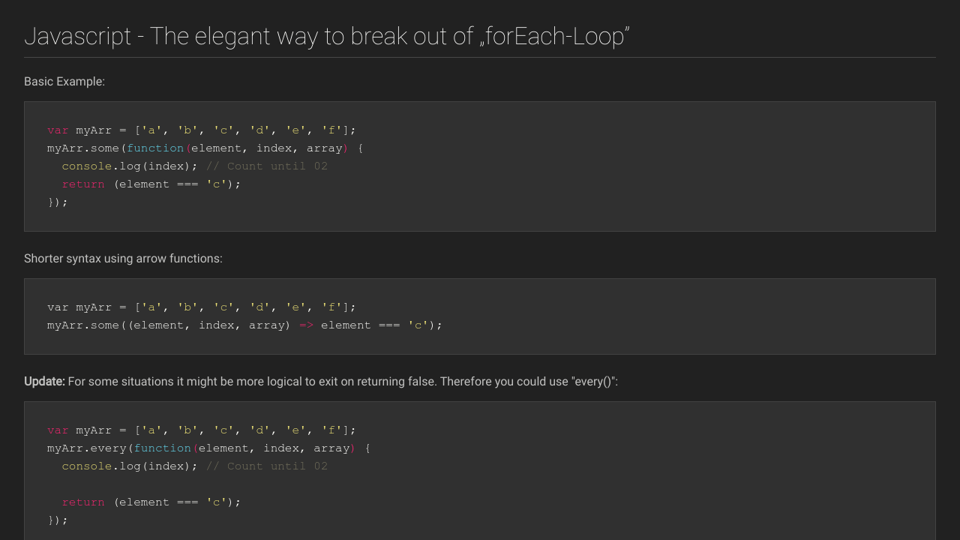Click the 'c' string after === in arrow-function line

point(420,325)
